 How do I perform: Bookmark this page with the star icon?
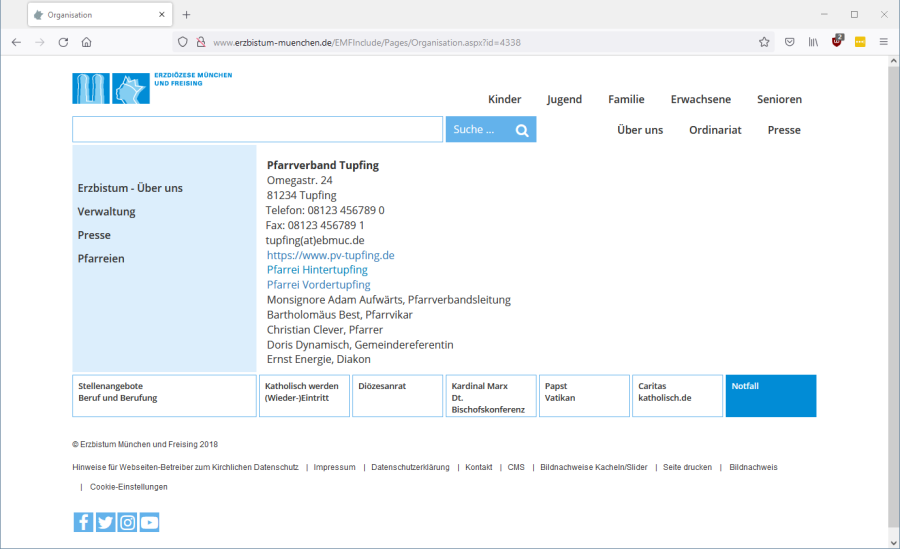coord(764,42)
